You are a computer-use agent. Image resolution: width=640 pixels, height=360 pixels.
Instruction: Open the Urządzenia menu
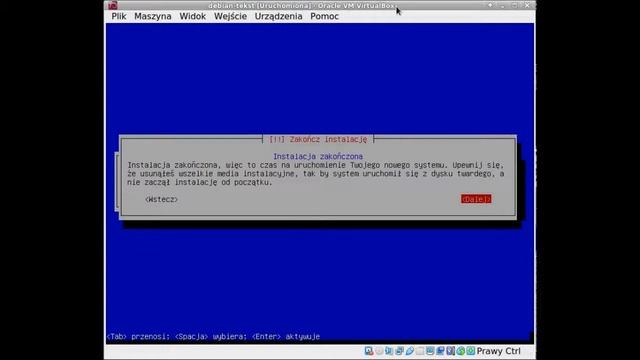point(278,16)
